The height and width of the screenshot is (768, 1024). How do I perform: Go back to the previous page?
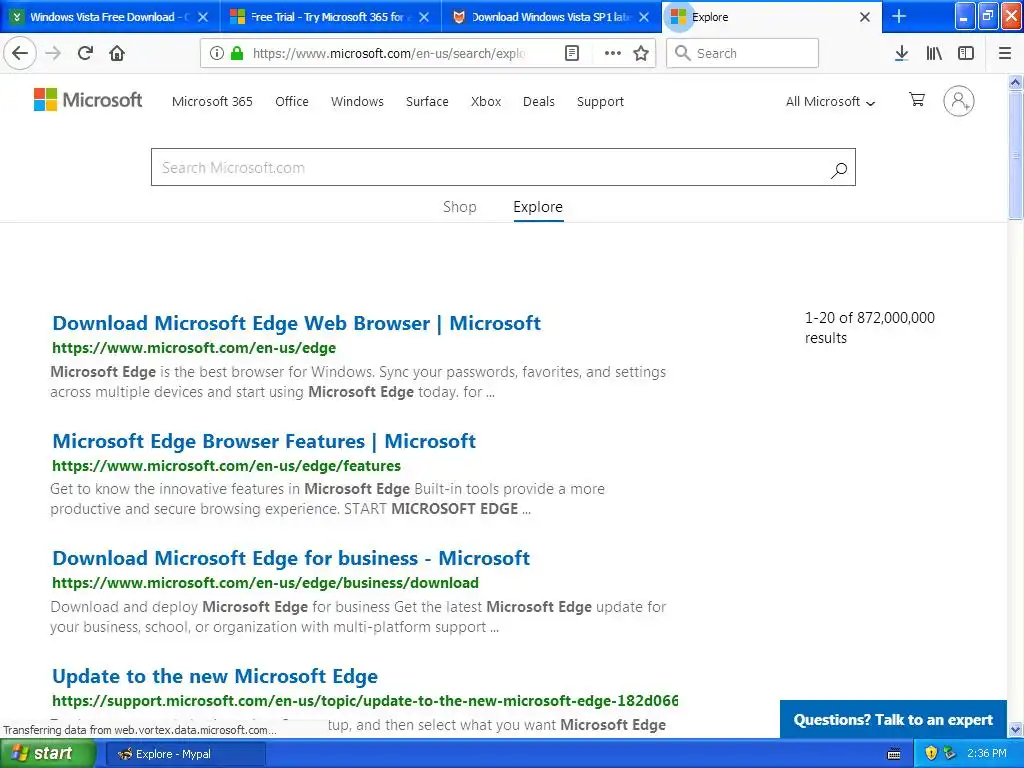coord(20,53)
